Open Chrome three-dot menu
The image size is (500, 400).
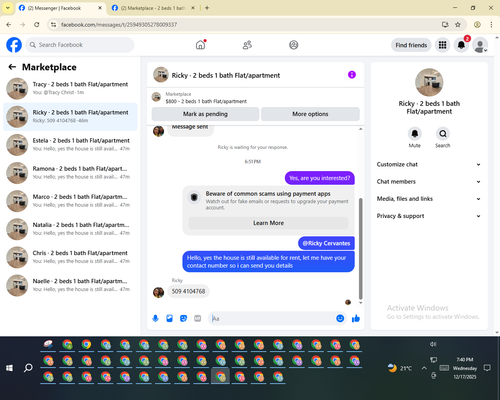(x=491, y=24)
